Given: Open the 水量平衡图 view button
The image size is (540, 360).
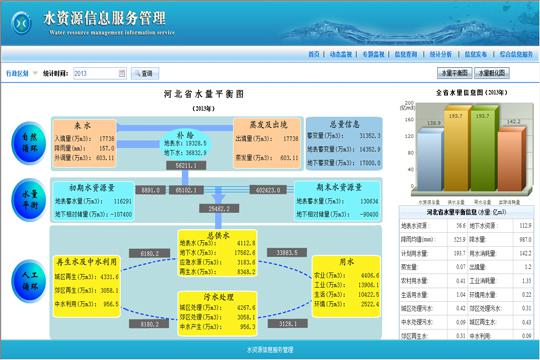Looking at the screenshot, I should click(455, 73).
